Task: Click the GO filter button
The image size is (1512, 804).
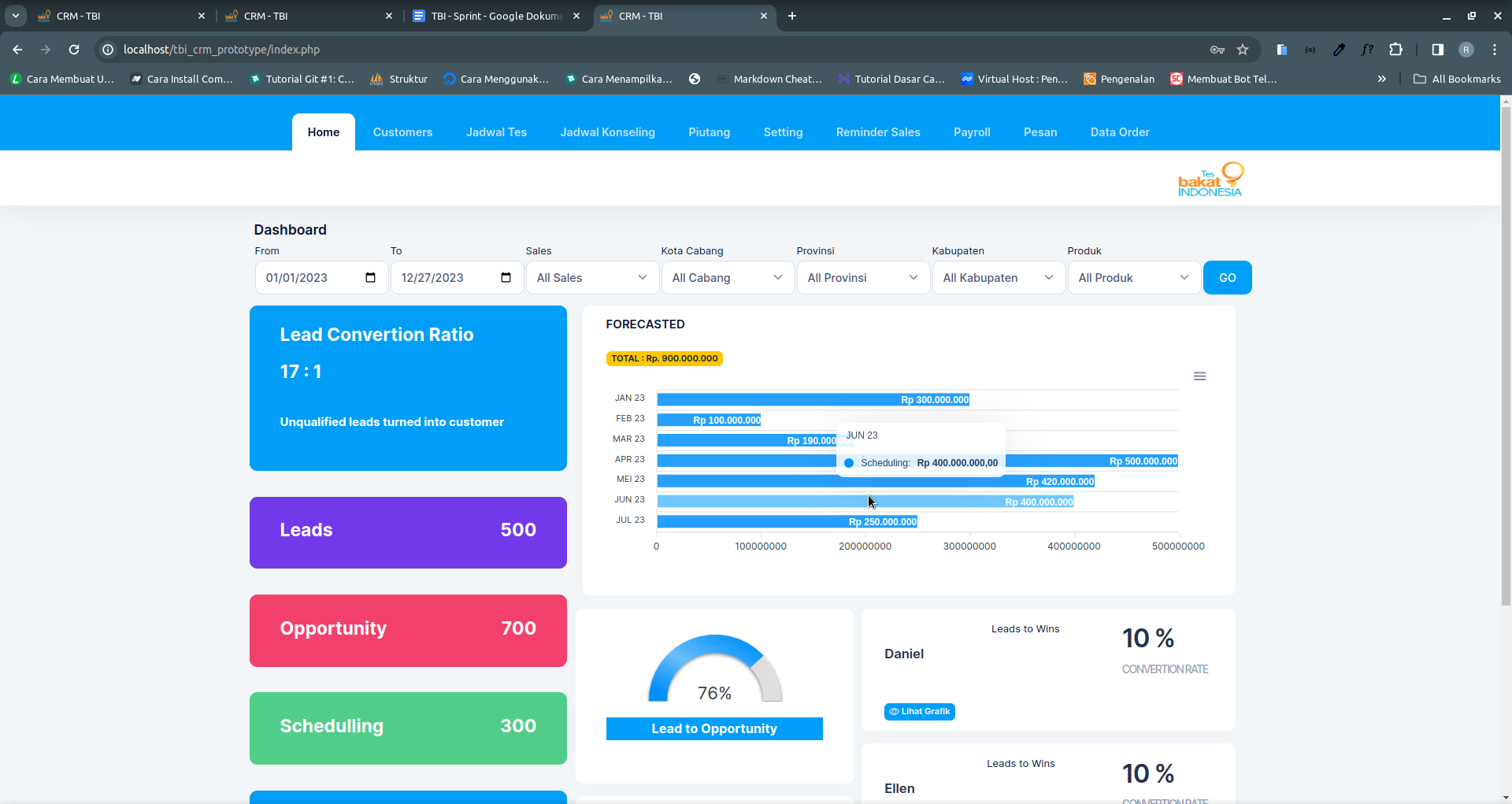Action: tap(1228, 277)
